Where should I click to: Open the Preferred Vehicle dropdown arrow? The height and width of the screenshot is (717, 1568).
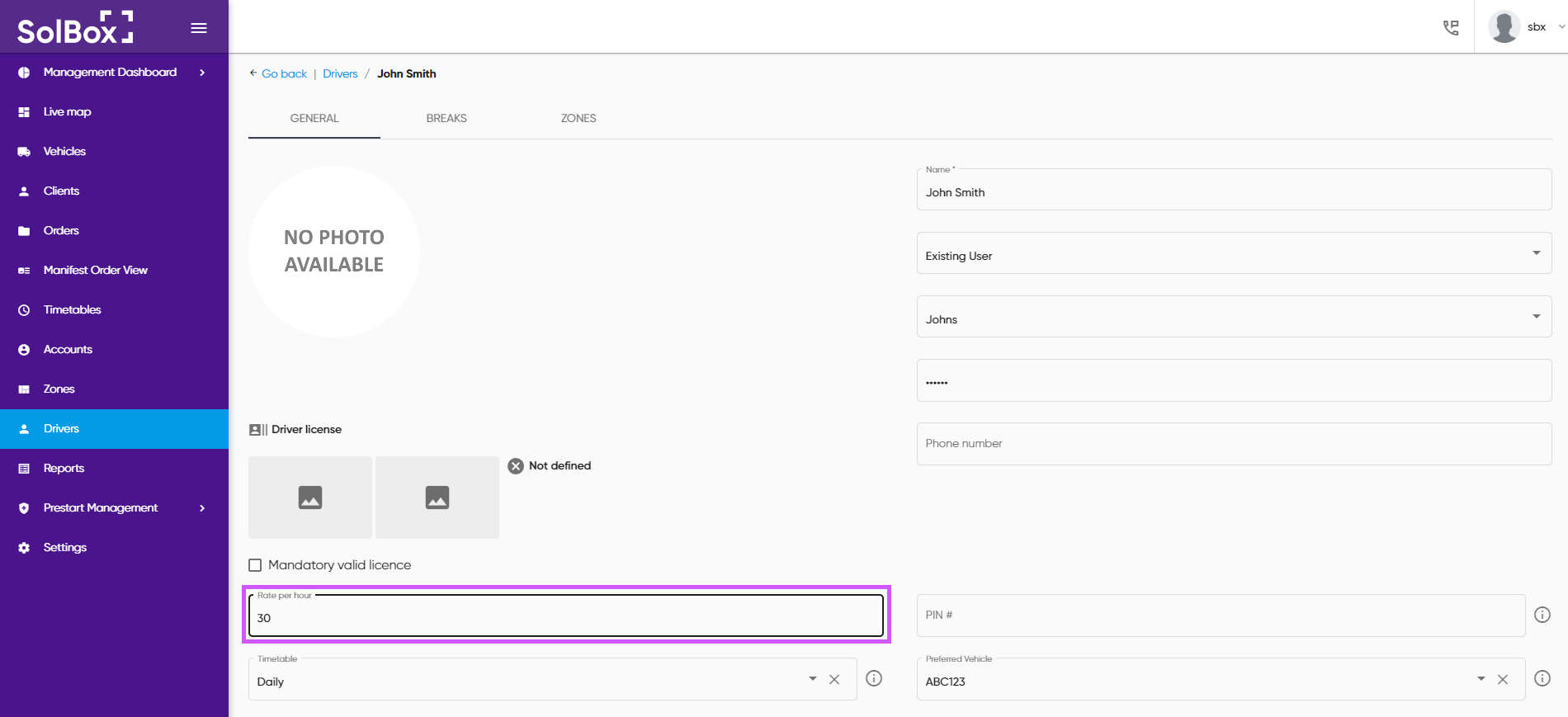pos(1481,679)
